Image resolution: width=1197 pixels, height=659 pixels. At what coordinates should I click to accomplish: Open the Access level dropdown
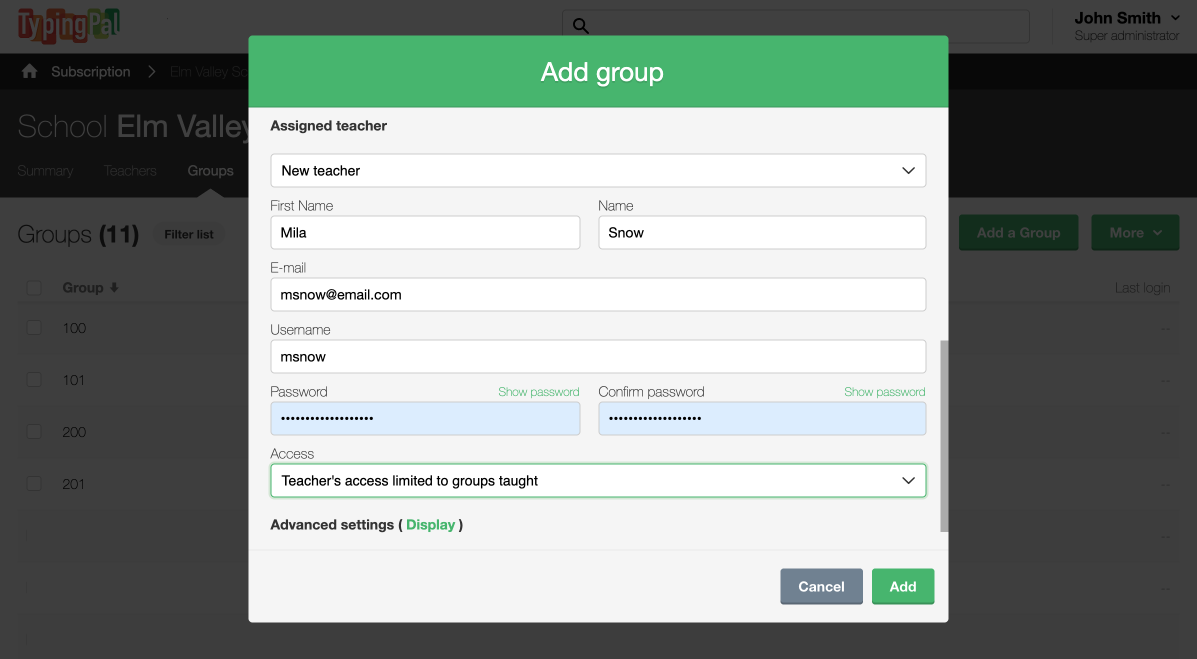(x=598, y=481)
